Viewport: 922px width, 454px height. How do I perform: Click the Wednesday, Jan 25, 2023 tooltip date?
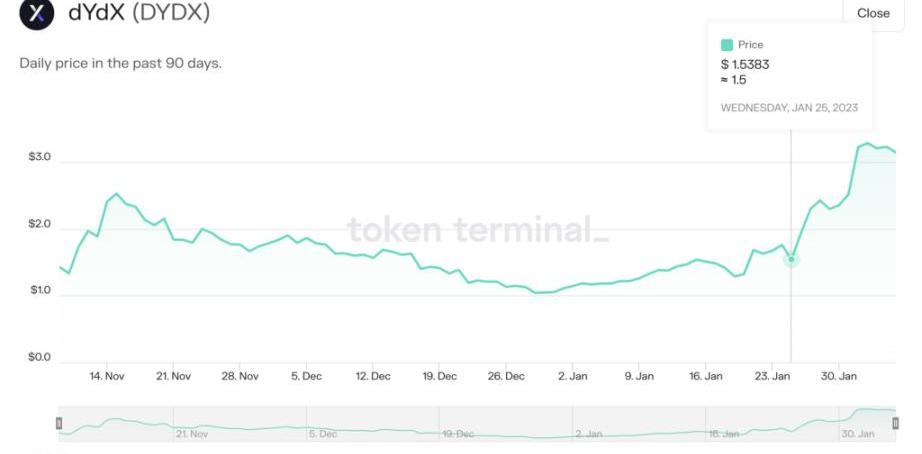(789, 107)
